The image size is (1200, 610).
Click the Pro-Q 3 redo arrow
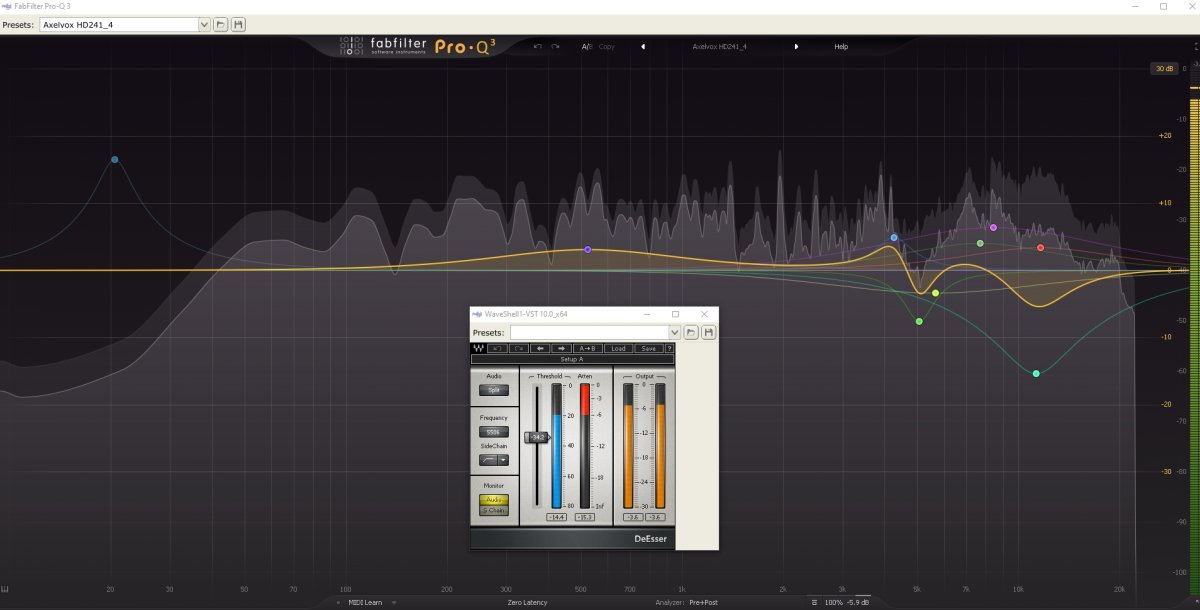555,46
